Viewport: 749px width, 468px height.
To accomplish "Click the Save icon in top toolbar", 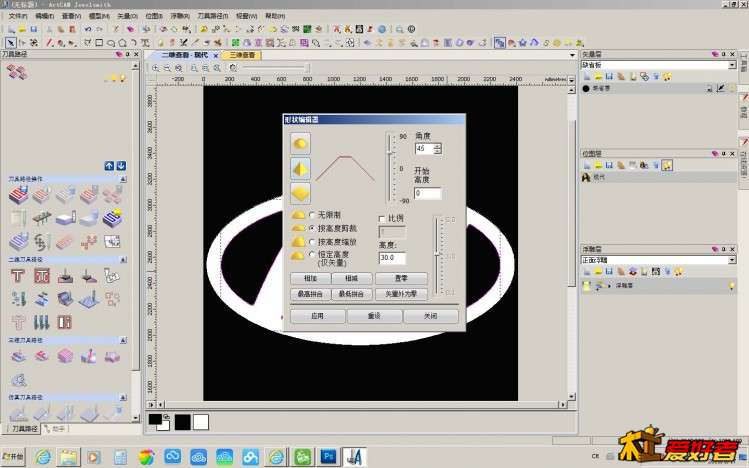I will tap(34, 29).
